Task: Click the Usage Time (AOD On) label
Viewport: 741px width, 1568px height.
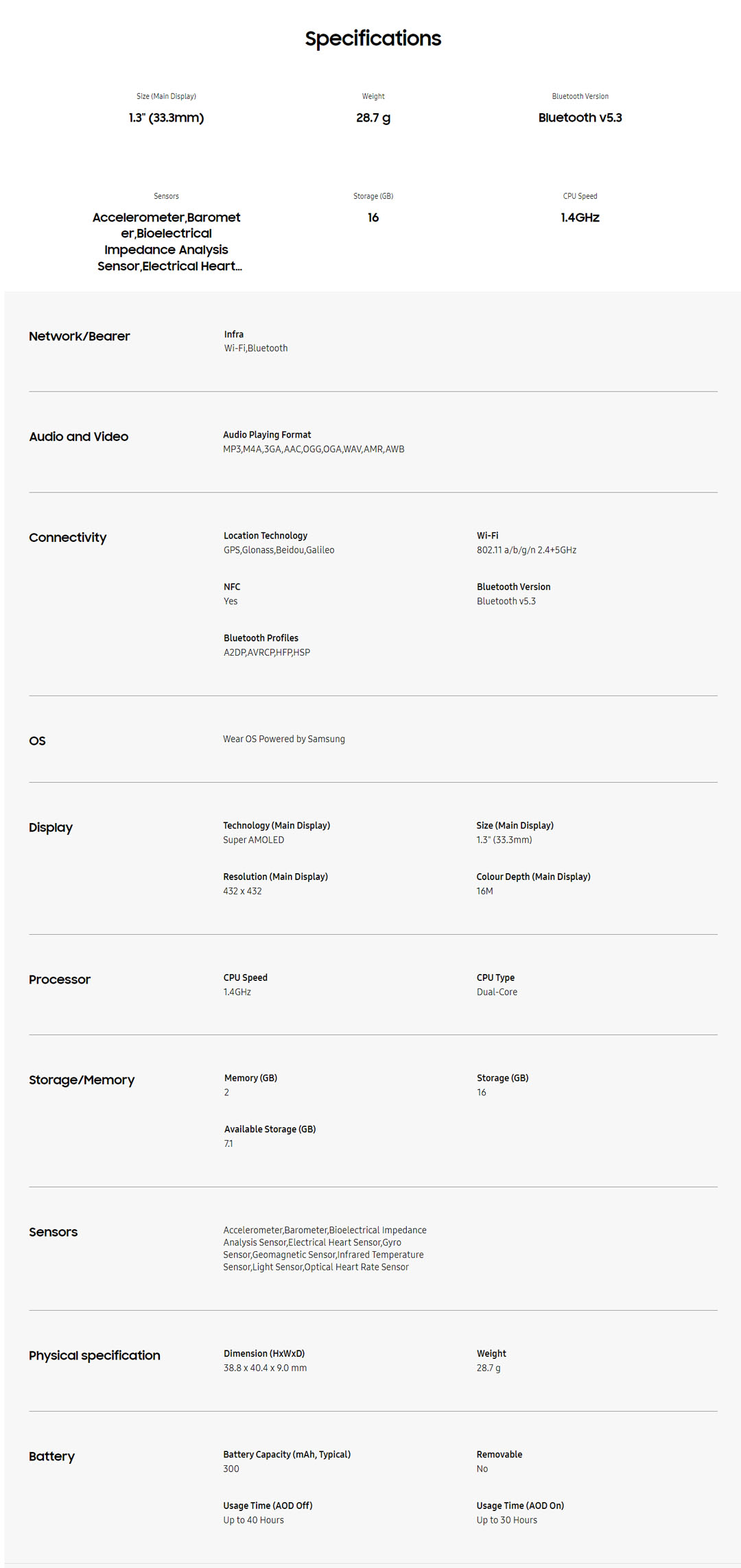Action: 520,1506
